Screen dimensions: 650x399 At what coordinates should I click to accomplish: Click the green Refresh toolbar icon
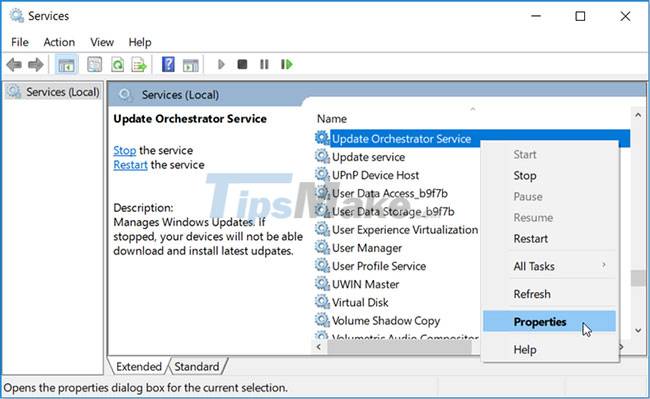[117, 65]
